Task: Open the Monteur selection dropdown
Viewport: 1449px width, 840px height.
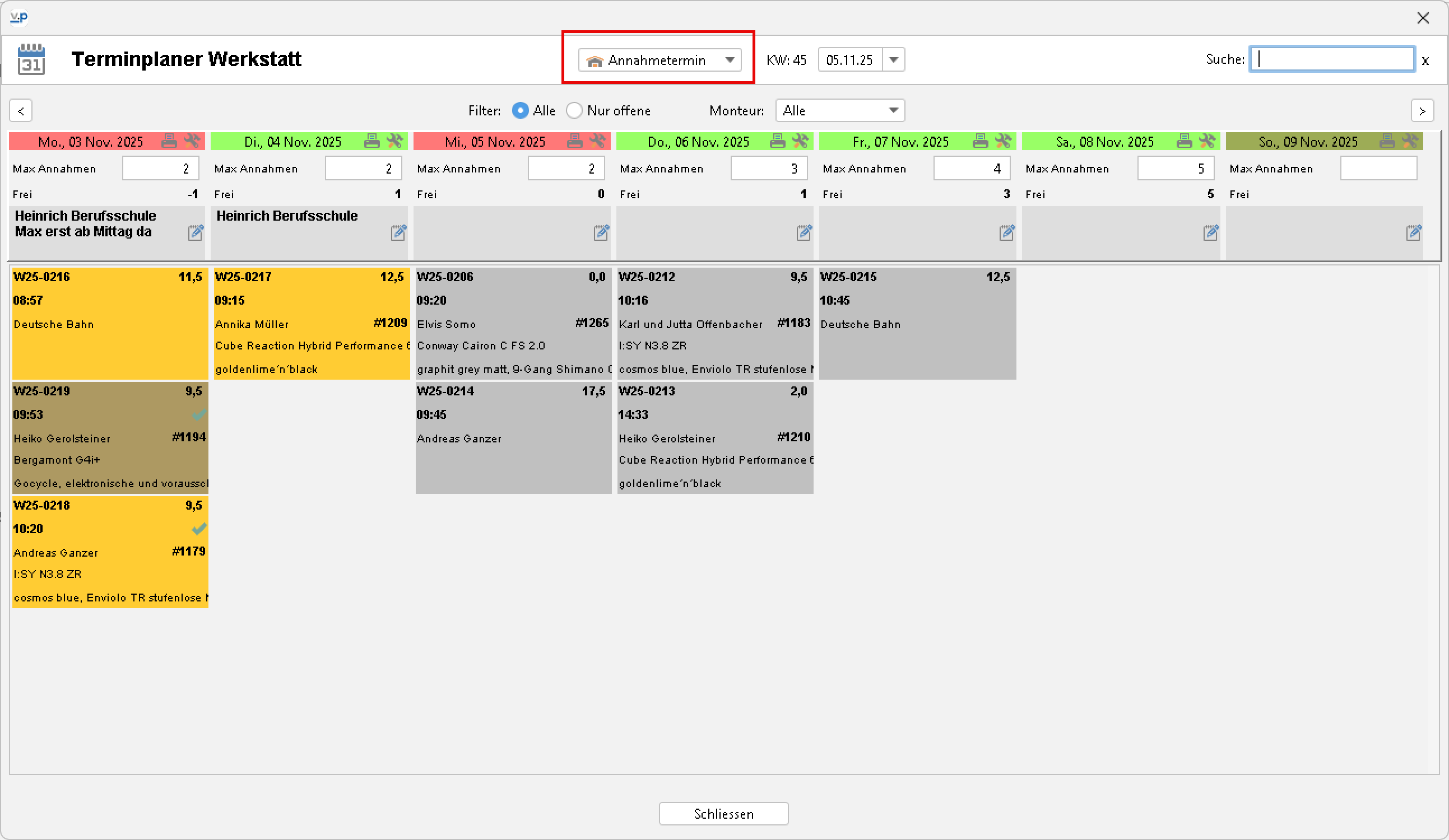Action: coord(839,110)
